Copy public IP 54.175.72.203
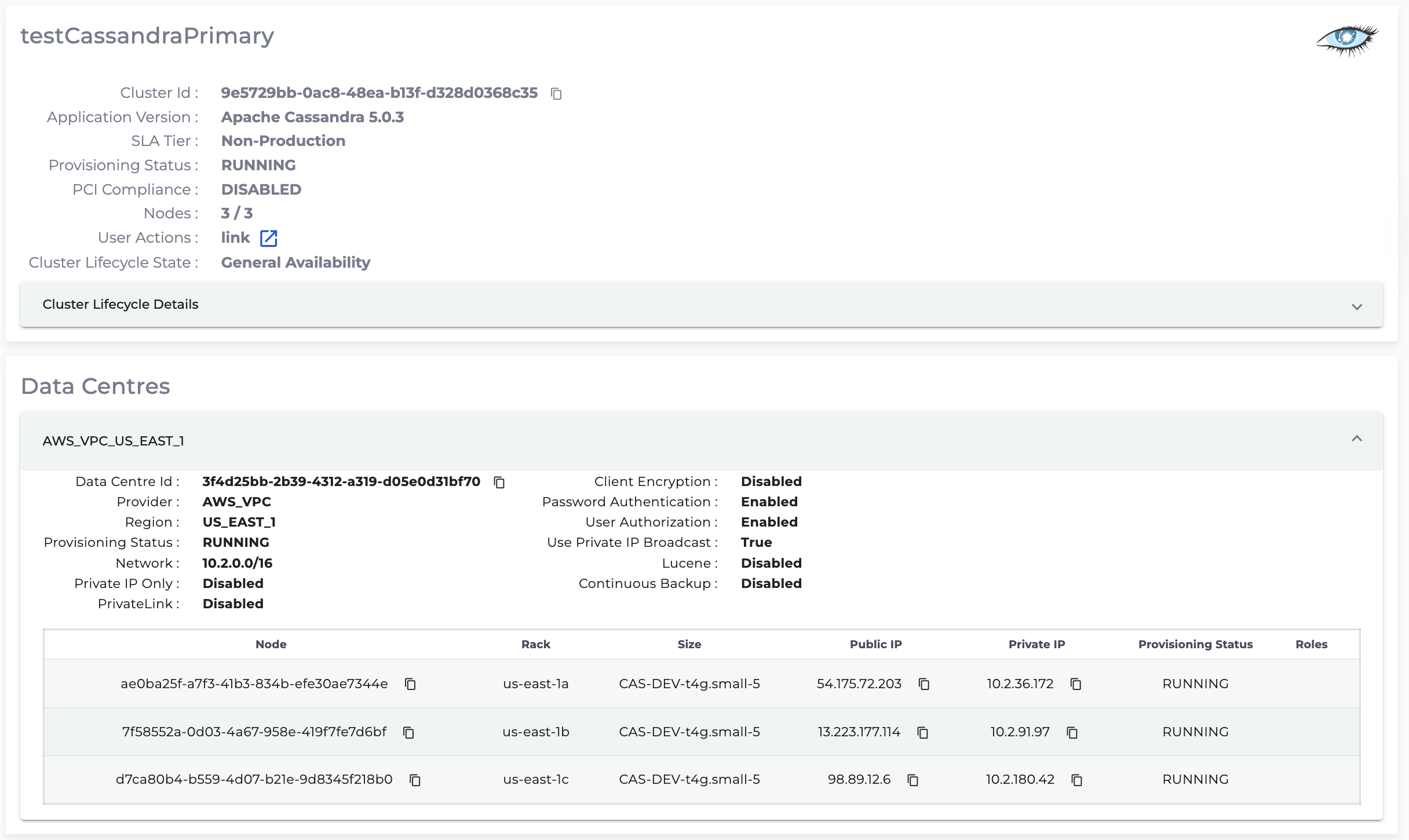This screenshot has height=840, width=1409. pyautogui.click(x=924, y=684)
